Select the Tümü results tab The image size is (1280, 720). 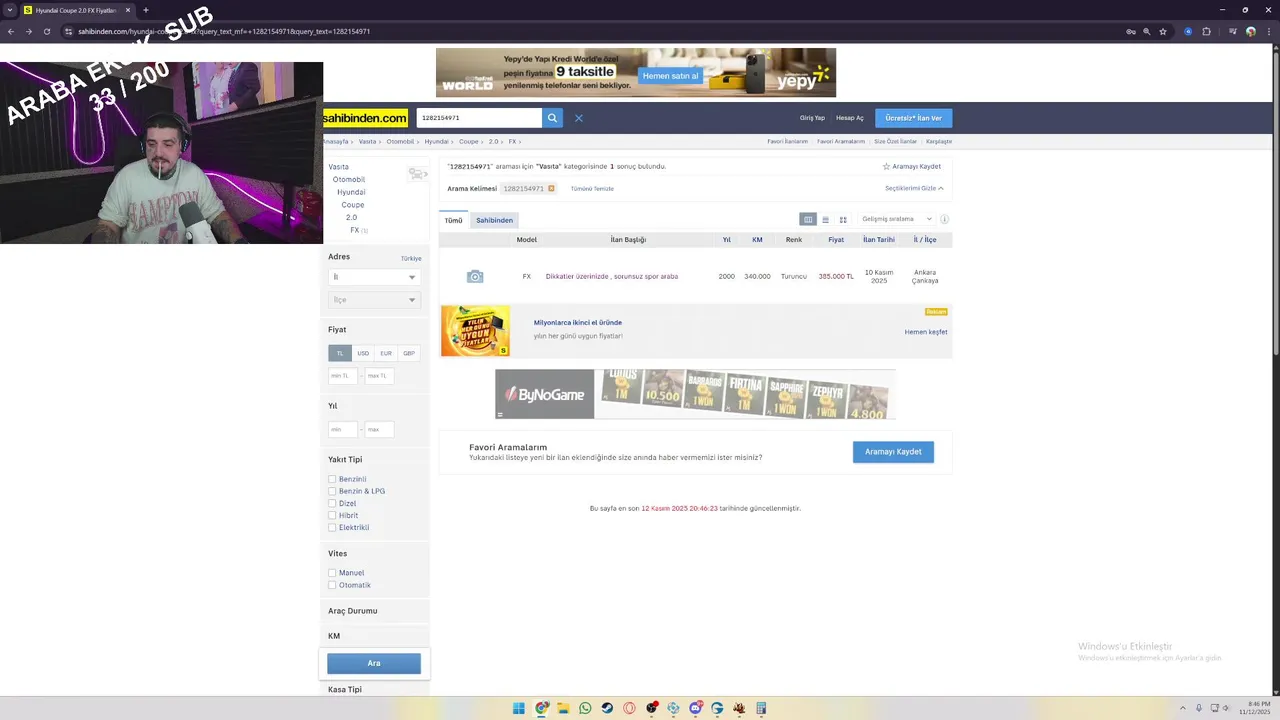[x=454, y=220]
